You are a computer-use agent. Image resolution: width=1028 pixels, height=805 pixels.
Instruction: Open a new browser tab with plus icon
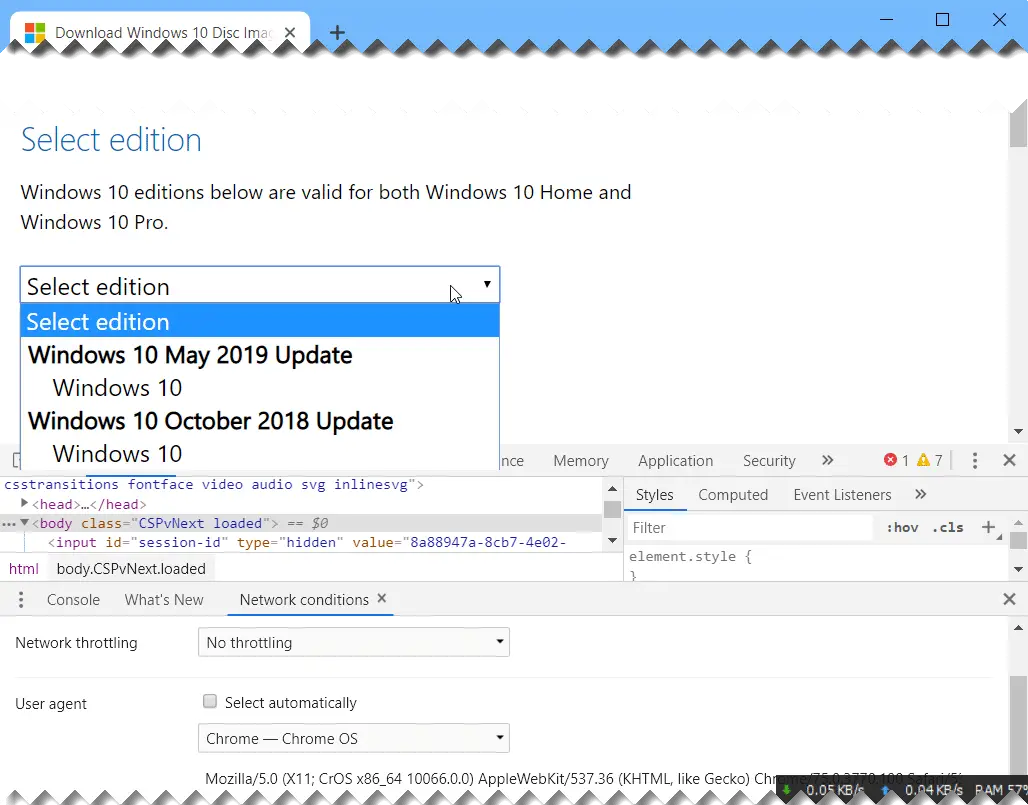point(337,32)
